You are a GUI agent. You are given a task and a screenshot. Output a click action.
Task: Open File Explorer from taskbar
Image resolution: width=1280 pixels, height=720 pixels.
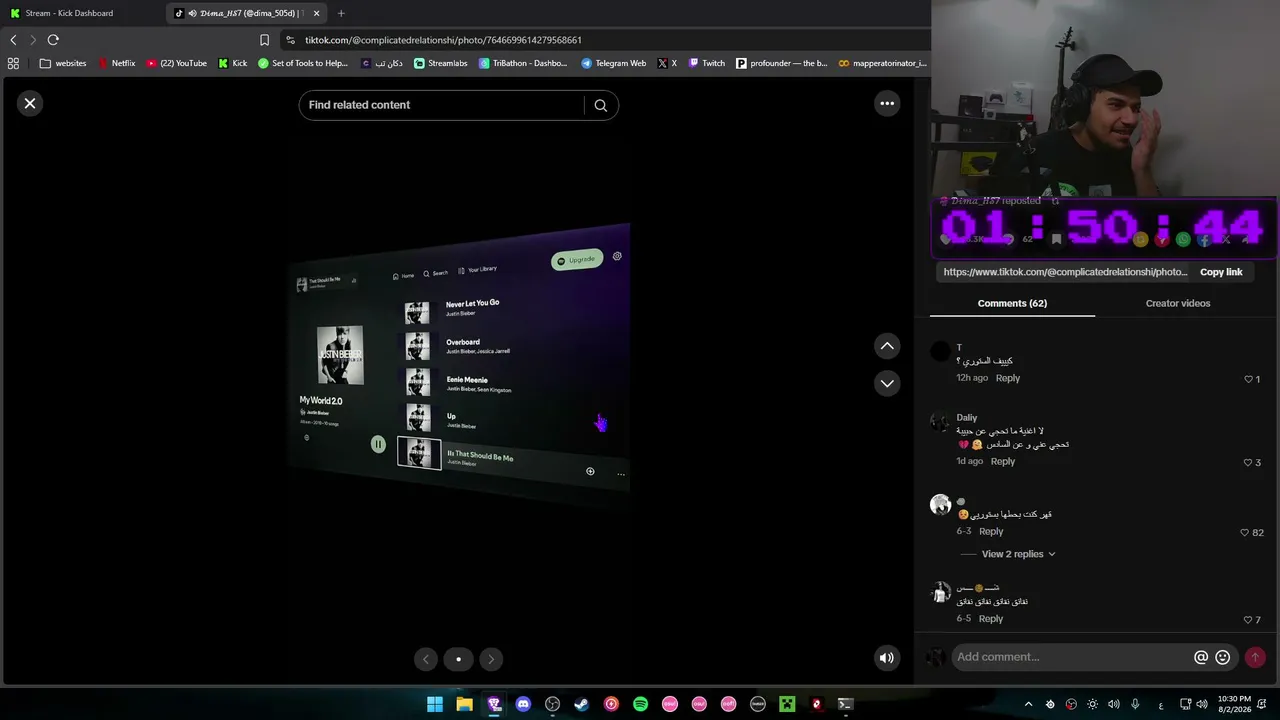coord(464,704)
